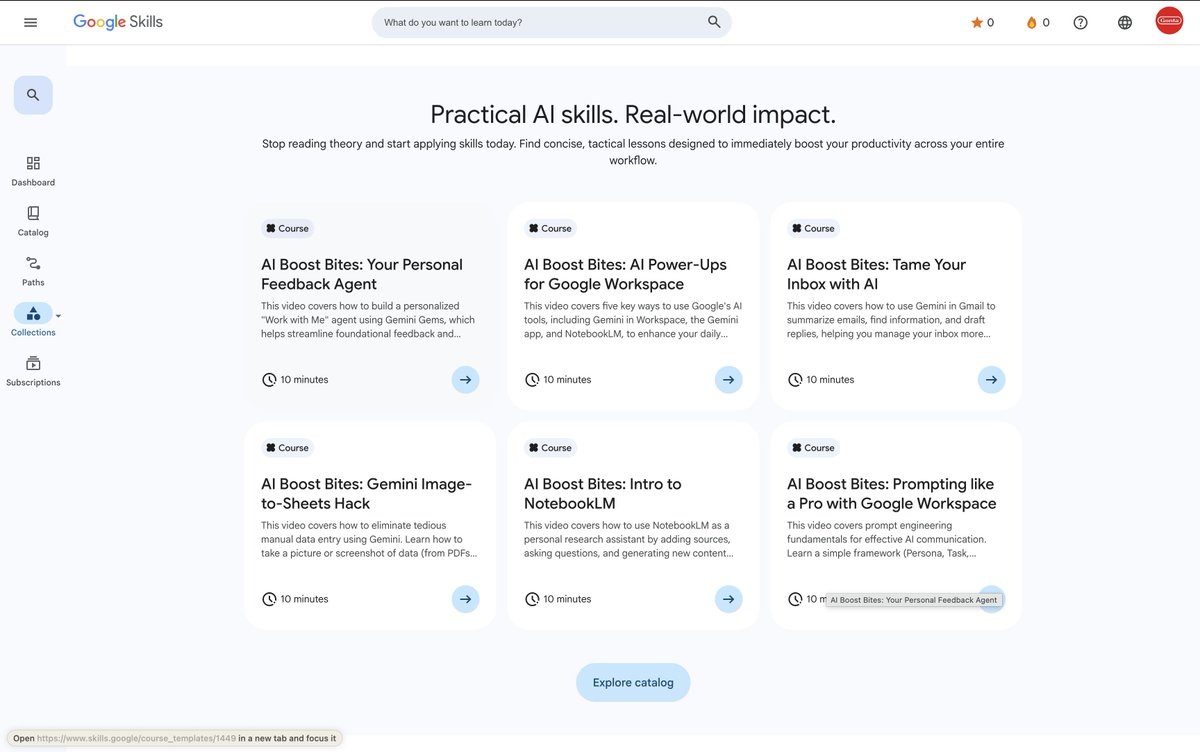Open the flame streak counter
Image resolution: width=1200 pixels, height=752 pixels.
tap(1038, 22)
